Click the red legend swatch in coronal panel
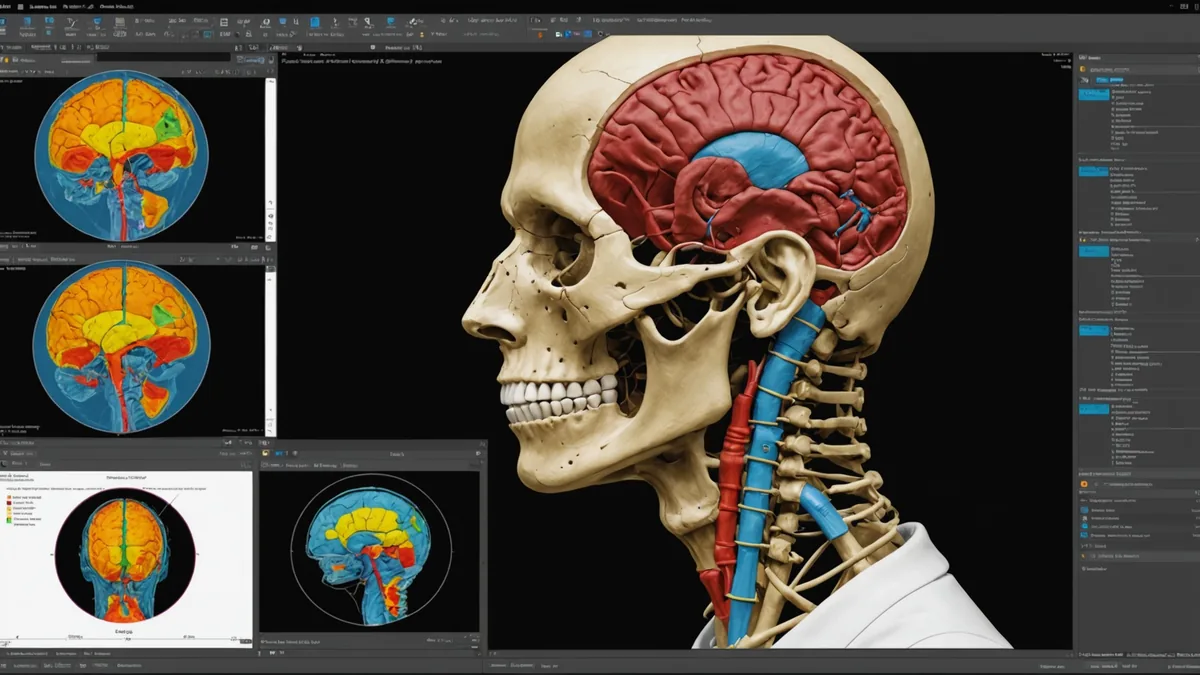Viewport: 1200px width, 675px height. click(8, 503)
